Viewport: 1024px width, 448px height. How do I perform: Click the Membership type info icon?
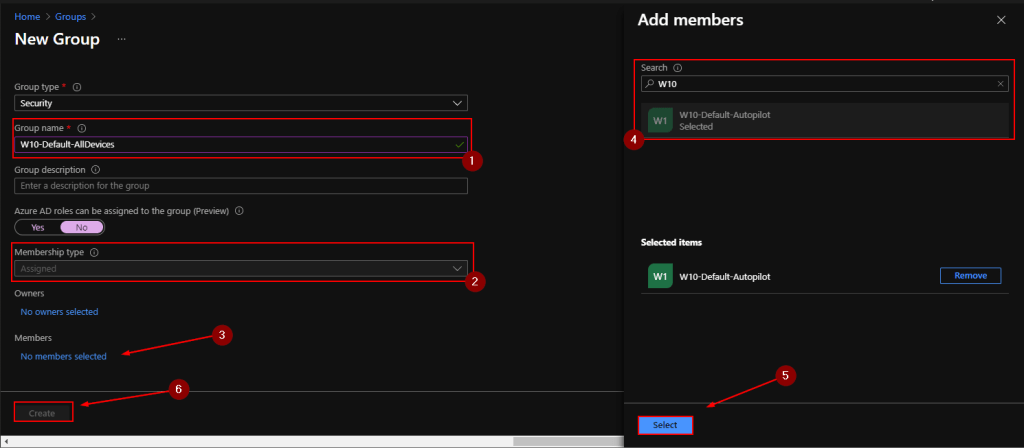(94, 253)
